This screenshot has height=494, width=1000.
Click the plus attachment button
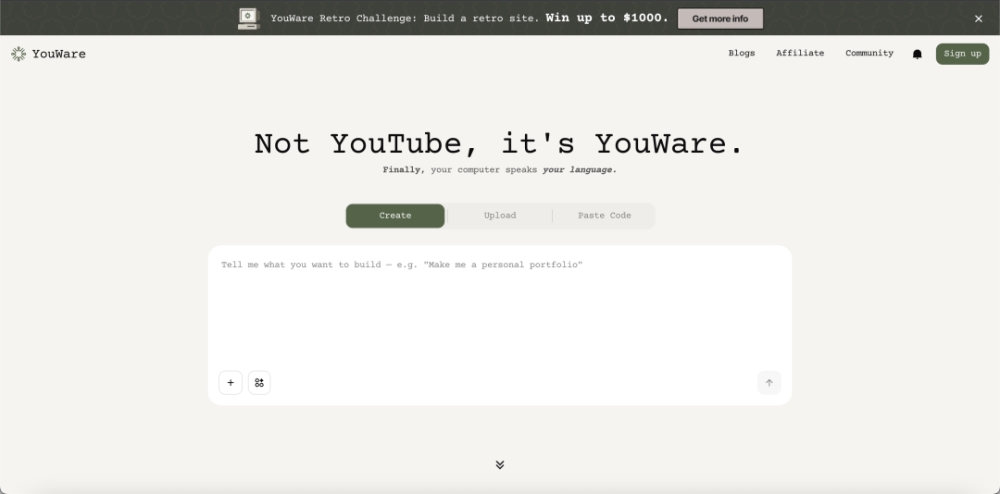230,383
